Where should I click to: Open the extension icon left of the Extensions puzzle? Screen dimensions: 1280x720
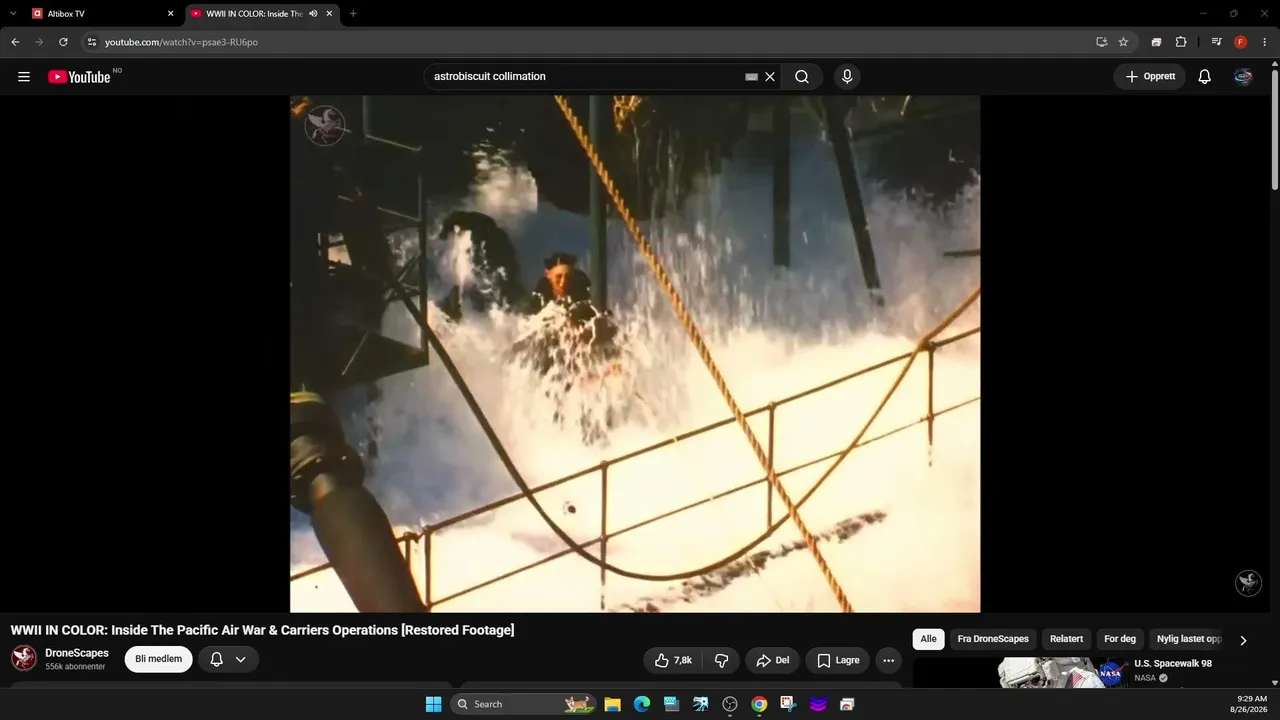point(1156,42)
